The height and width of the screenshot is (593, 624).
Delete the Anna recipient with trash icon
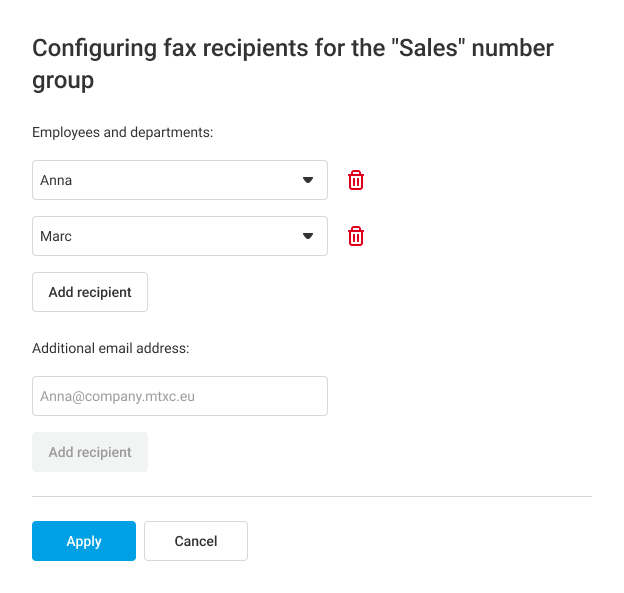click(356, 180)
